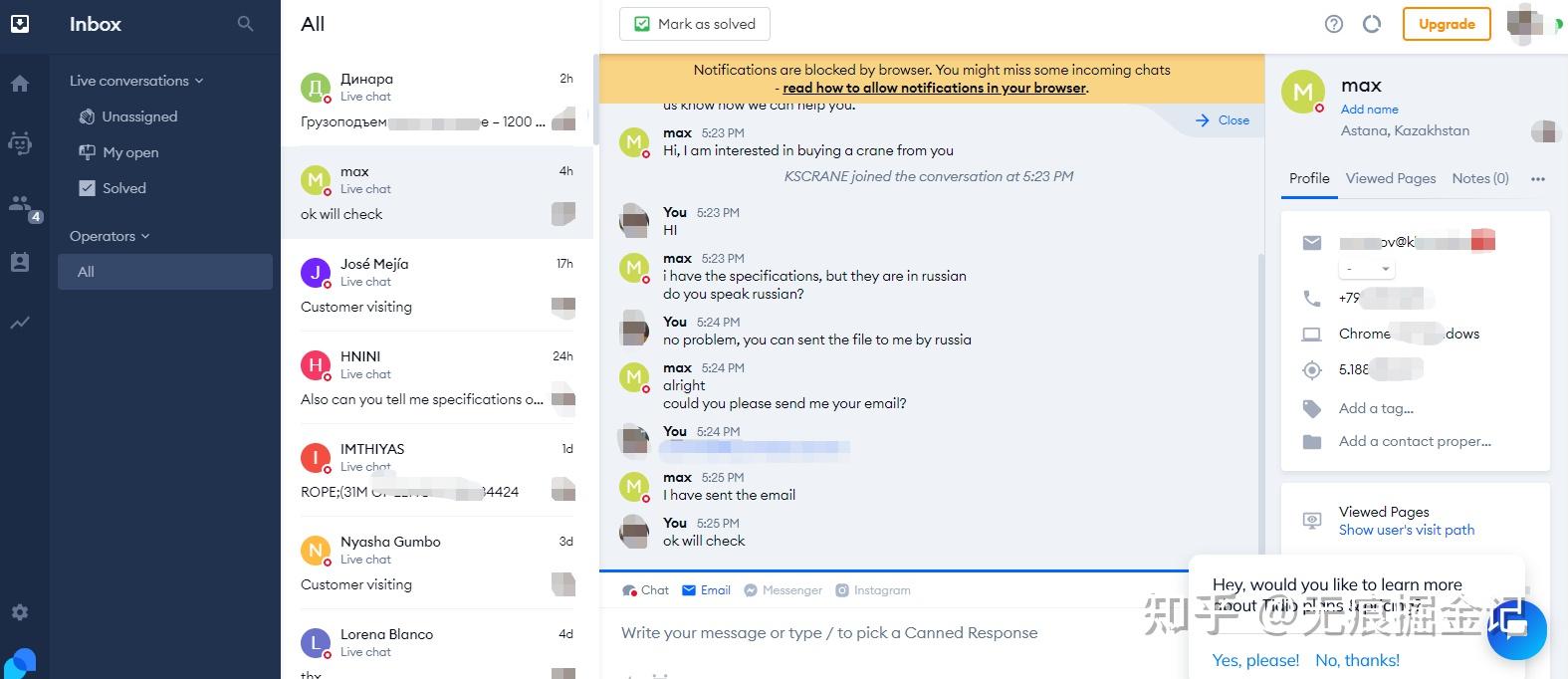Open the contacts icon in sidebar

[x=20, y=263]
